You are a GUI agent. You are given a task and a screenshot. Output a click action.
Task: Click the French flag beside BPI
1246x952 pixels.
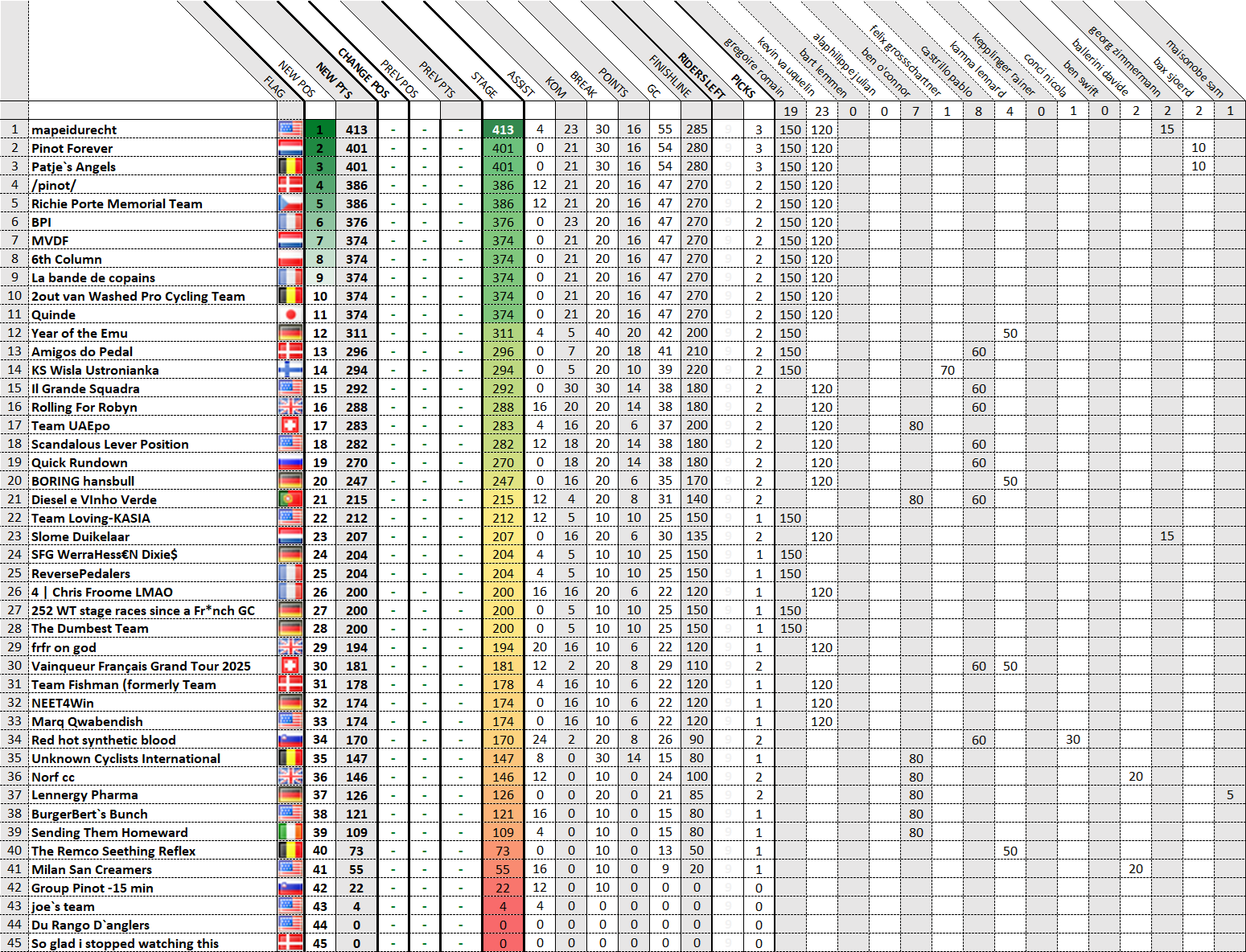click(290, 222)
